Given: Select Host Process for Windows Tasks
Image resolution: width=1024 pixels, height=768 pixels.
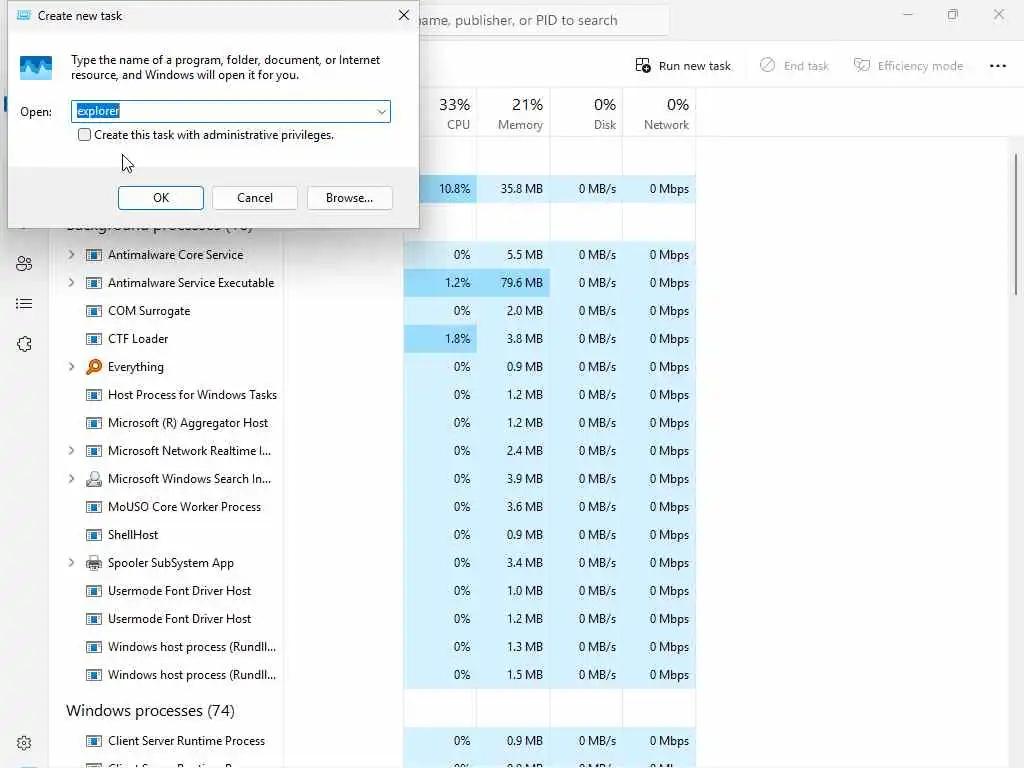Looking at the screenshot, I should (192, 395).
